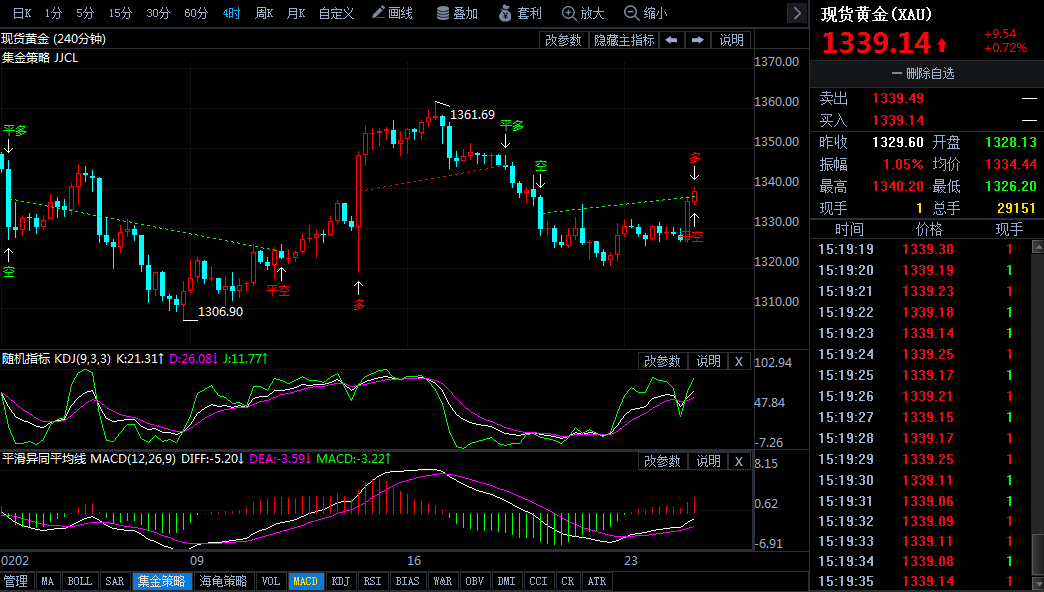Close the KDJ indicator panel
The image size is (1044, 592).
click(738, 361)
